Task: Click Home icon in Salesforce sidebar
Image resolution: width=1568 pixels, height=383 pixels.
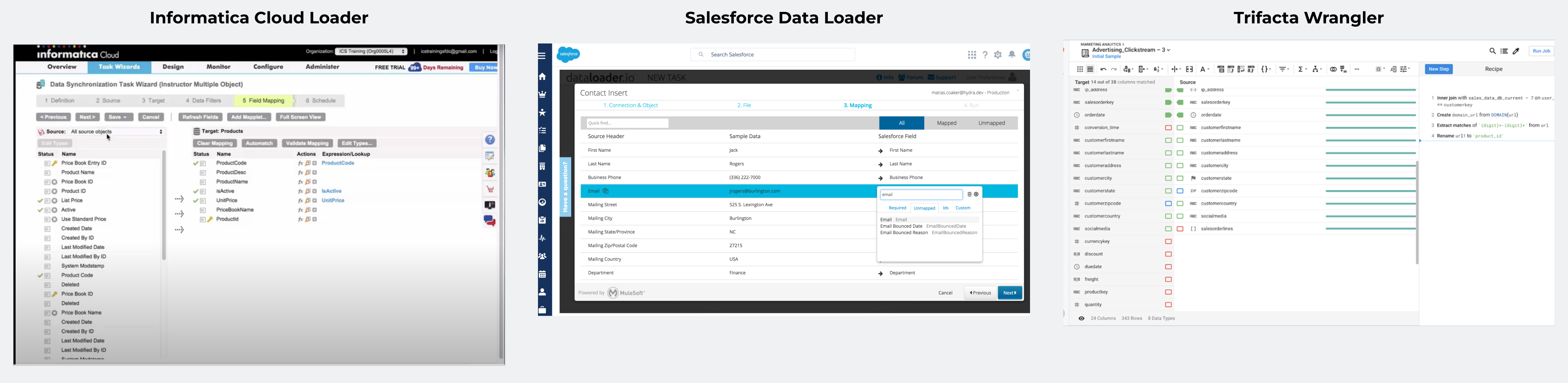Action: tap(542, 77)
